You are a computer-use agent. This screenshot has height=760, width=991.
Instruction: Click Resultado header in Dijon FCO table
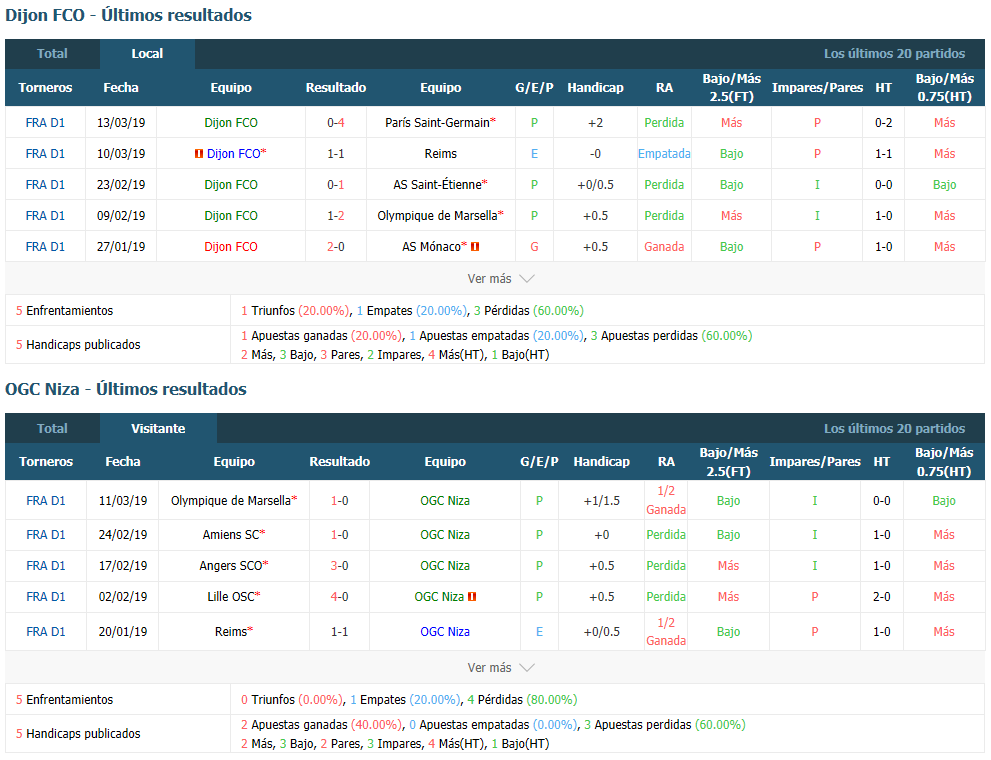coord(336,88)
